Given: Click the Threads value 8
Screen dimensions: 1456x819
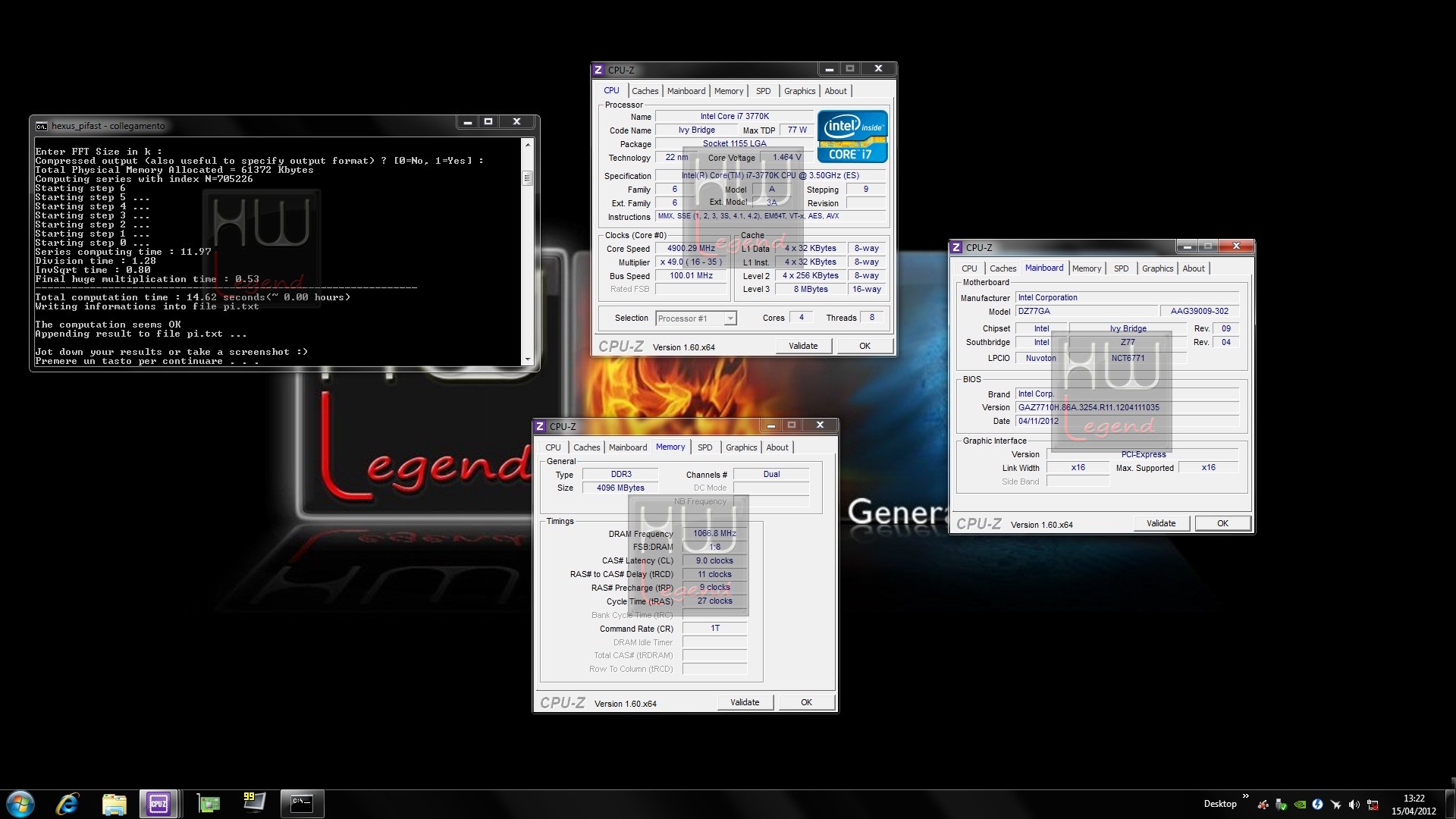Looking at the screenshot, I should coord(872,318).
